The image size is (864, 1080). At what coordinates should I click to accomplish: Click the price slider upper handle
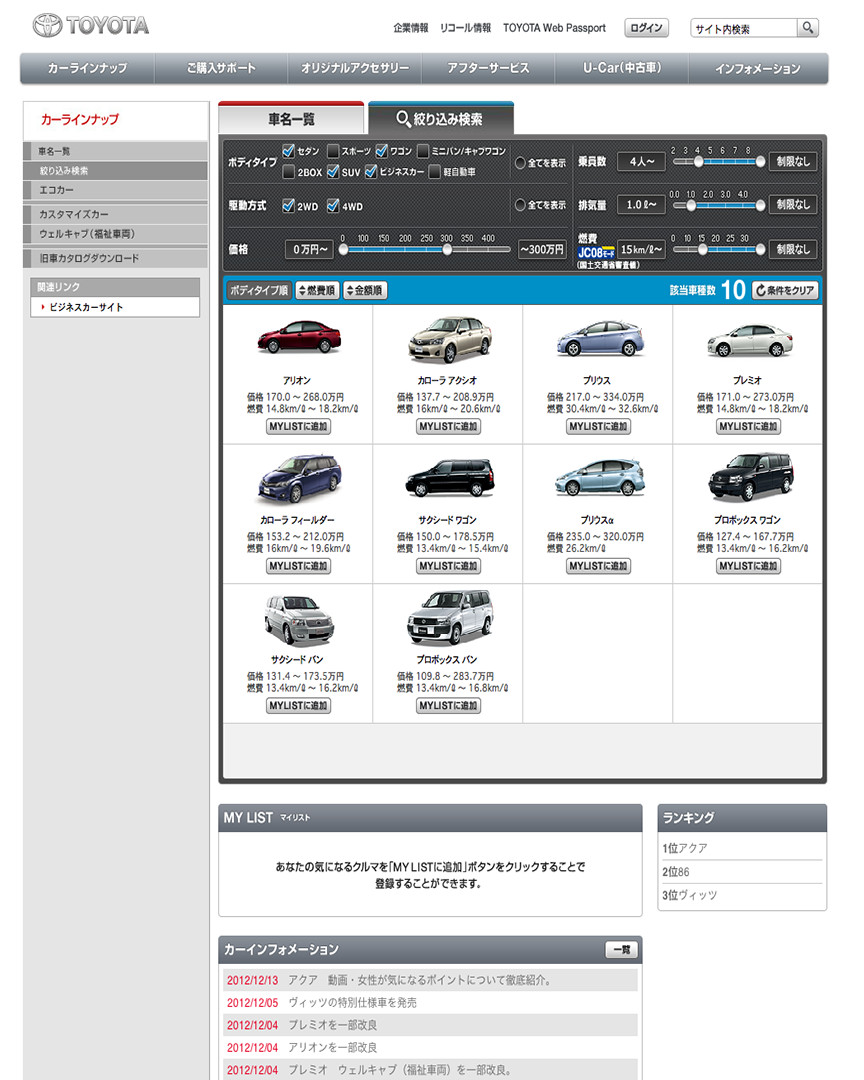tap(447, 249)
